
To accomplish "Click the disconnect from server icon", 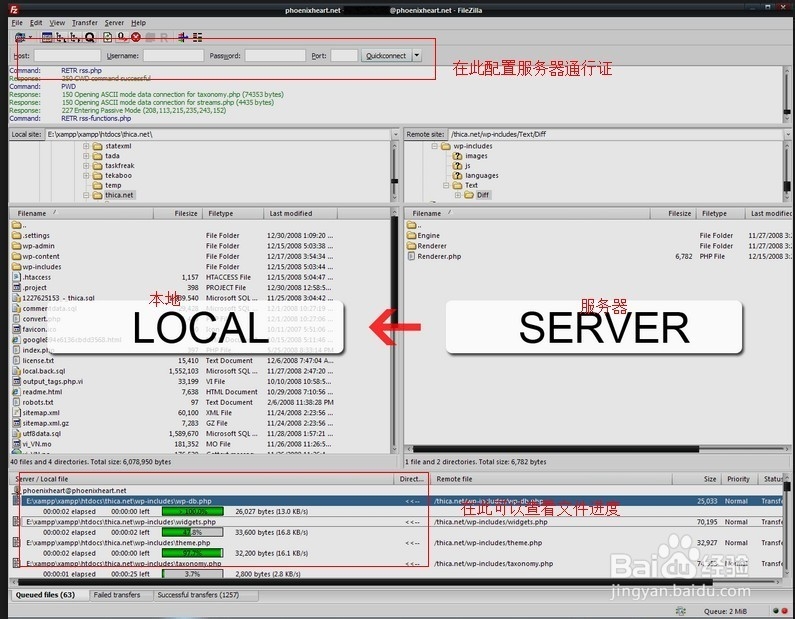I will [150, 37].
